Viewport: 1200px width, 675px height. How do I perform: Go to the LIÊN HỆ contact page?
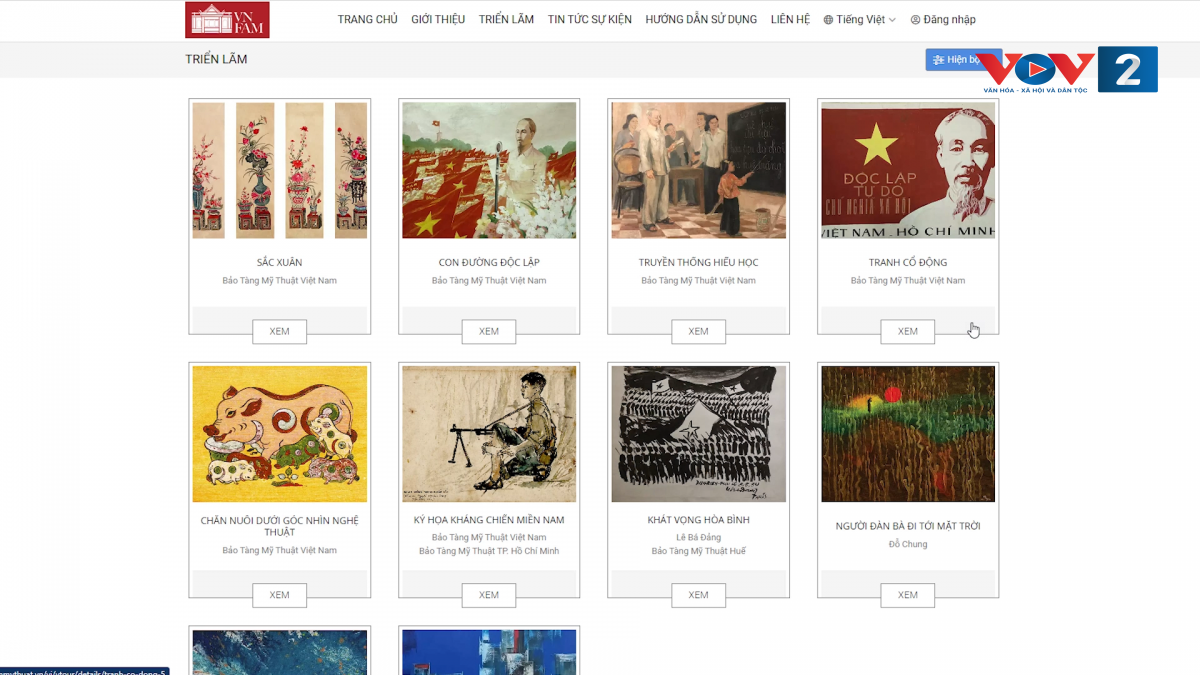(790, 20)
